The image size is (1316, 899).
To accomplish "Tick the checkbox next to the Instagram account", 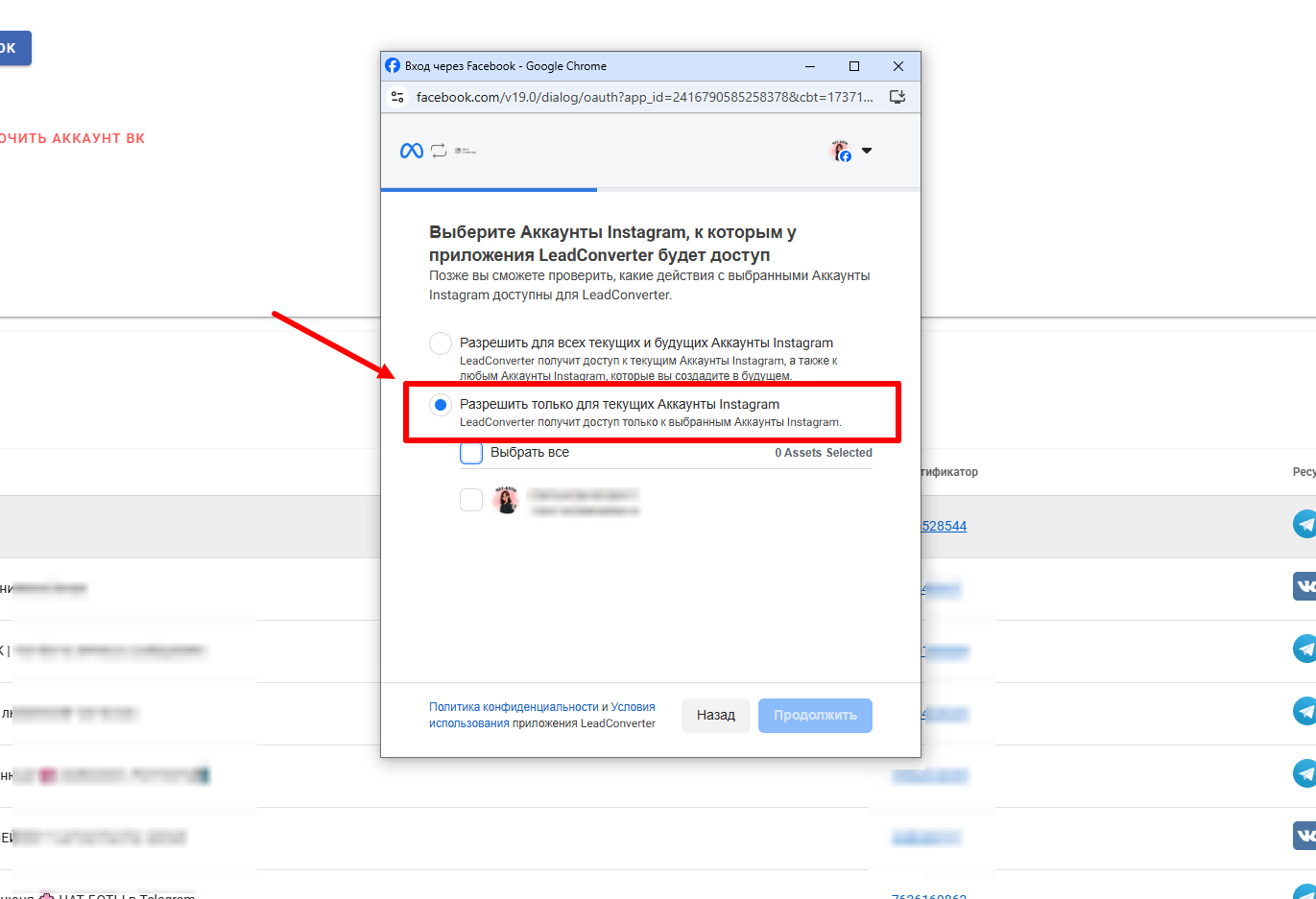I will (471, 500).
